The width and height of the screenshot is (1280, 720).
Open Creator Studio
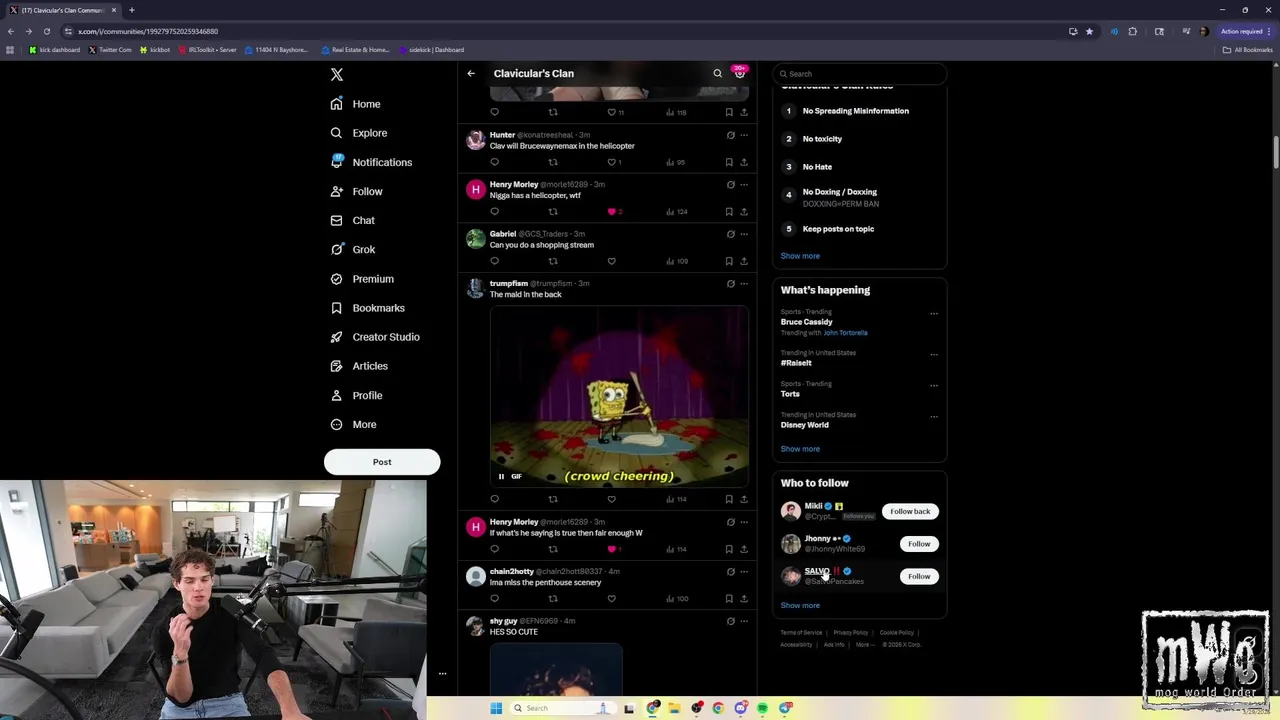[x=374, y=337]
